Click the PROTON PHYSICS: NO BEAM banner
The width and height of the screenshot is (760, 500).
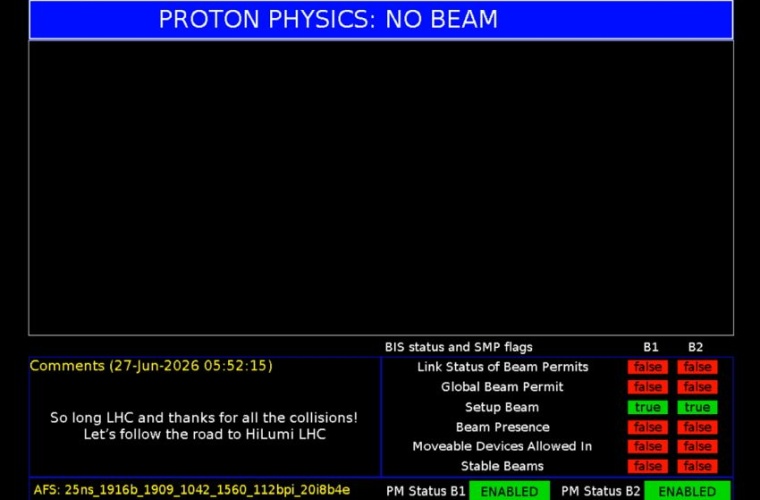click(381, 19)
